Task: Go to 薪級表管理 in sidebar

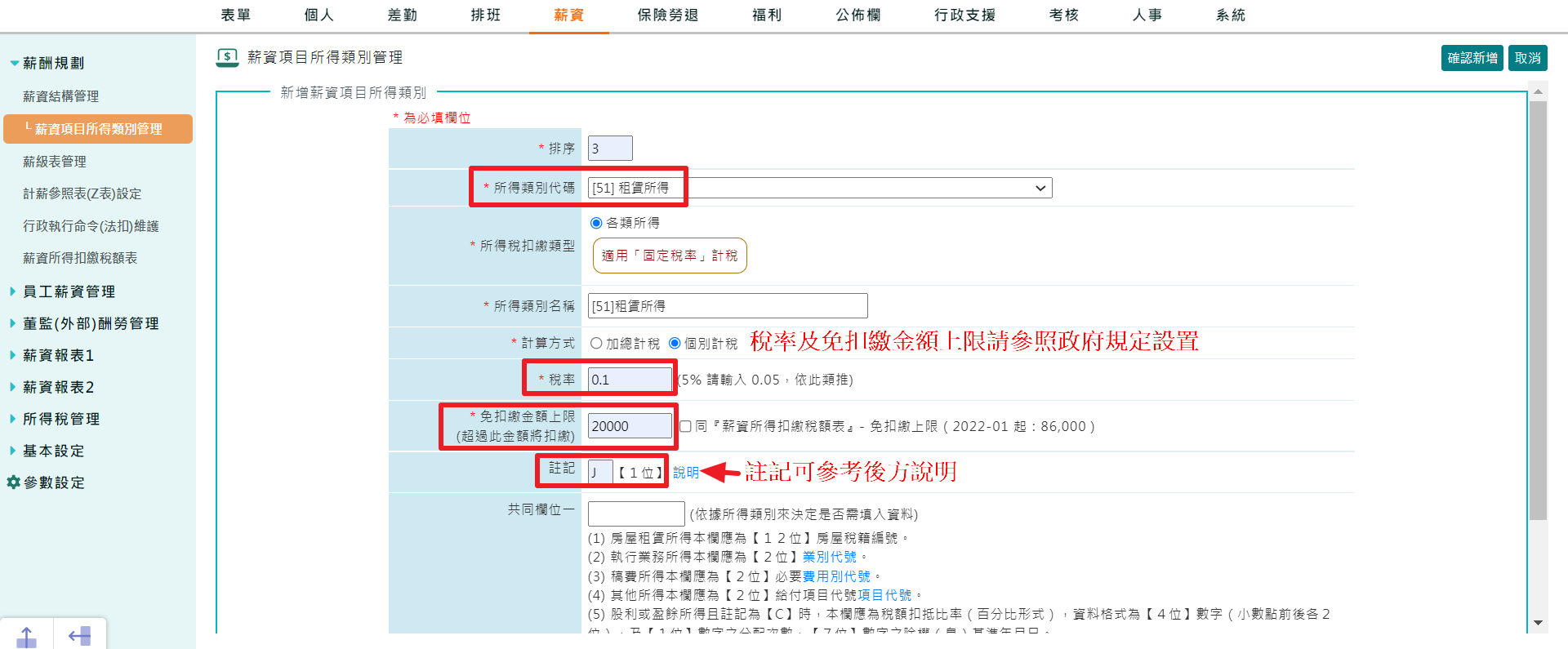Action: pos(55,162)
